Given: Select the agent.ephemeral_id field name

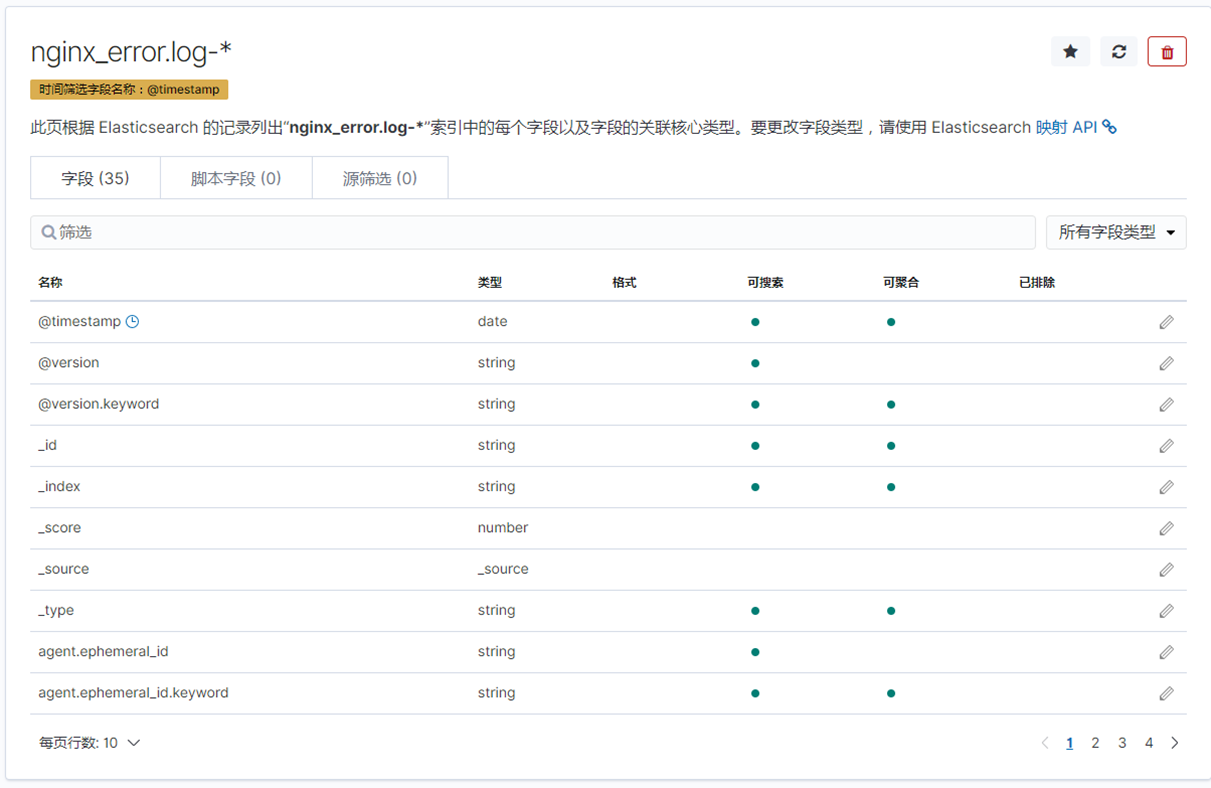Looking at the screenshot, I should coord(103,651).
